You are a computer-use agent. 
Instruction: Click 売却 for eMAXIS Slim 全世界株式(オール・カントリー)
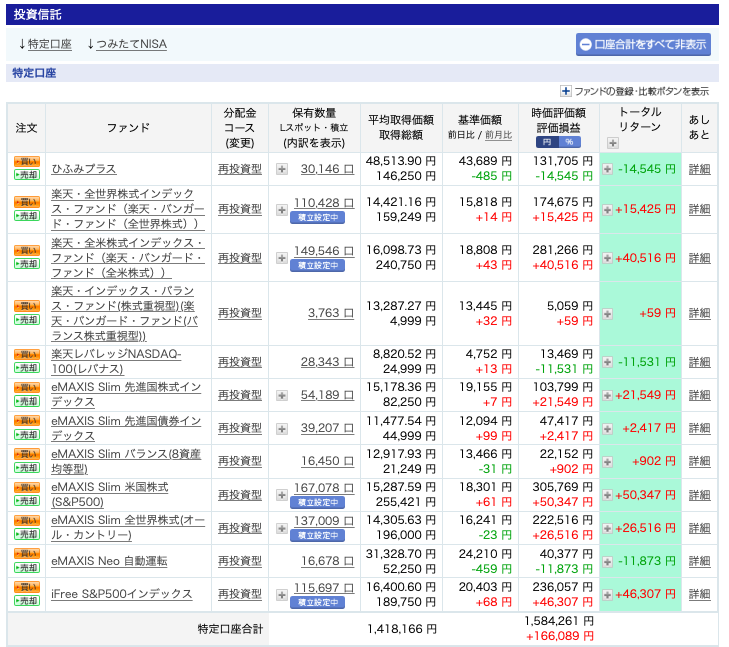coord(27,534)
